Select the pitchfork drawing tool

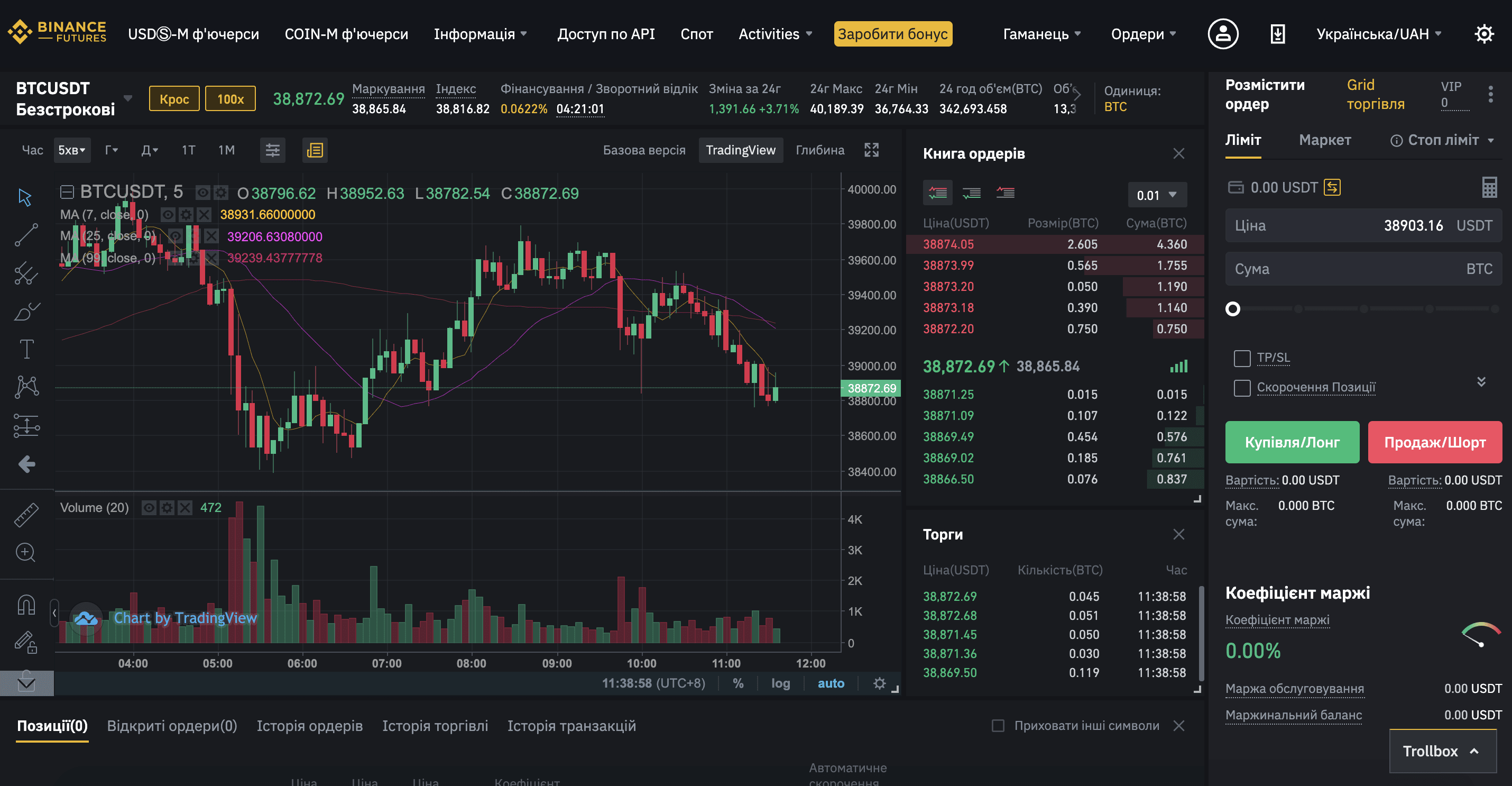(26, 273)
